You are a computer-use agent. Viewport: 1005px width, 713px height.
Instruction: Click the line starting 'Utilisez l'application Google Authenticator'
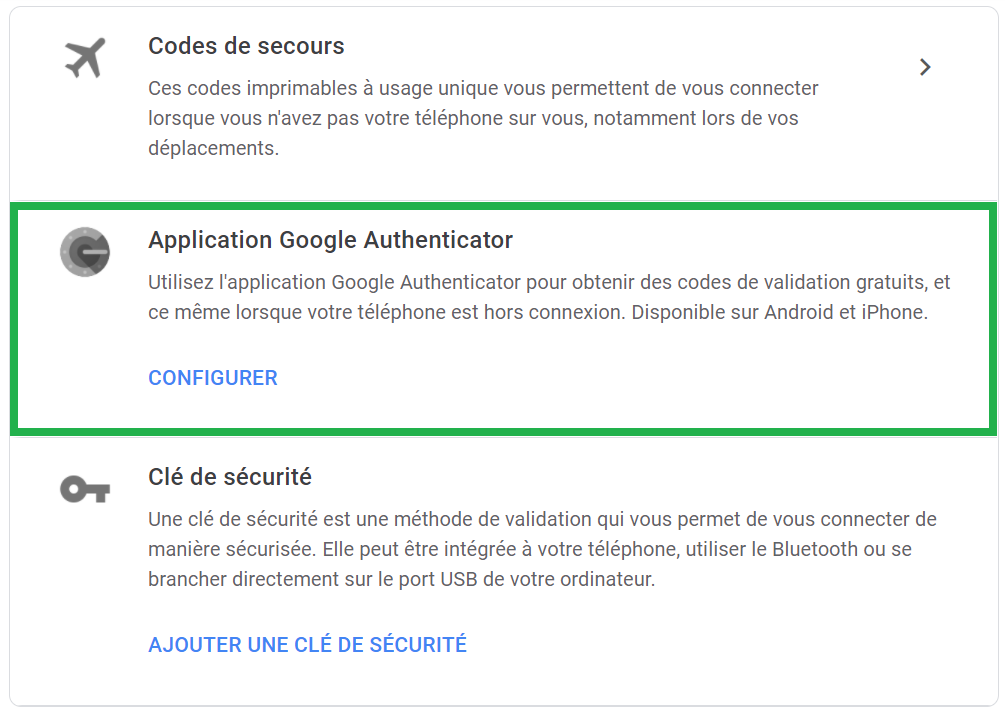(x=549, y=282)
